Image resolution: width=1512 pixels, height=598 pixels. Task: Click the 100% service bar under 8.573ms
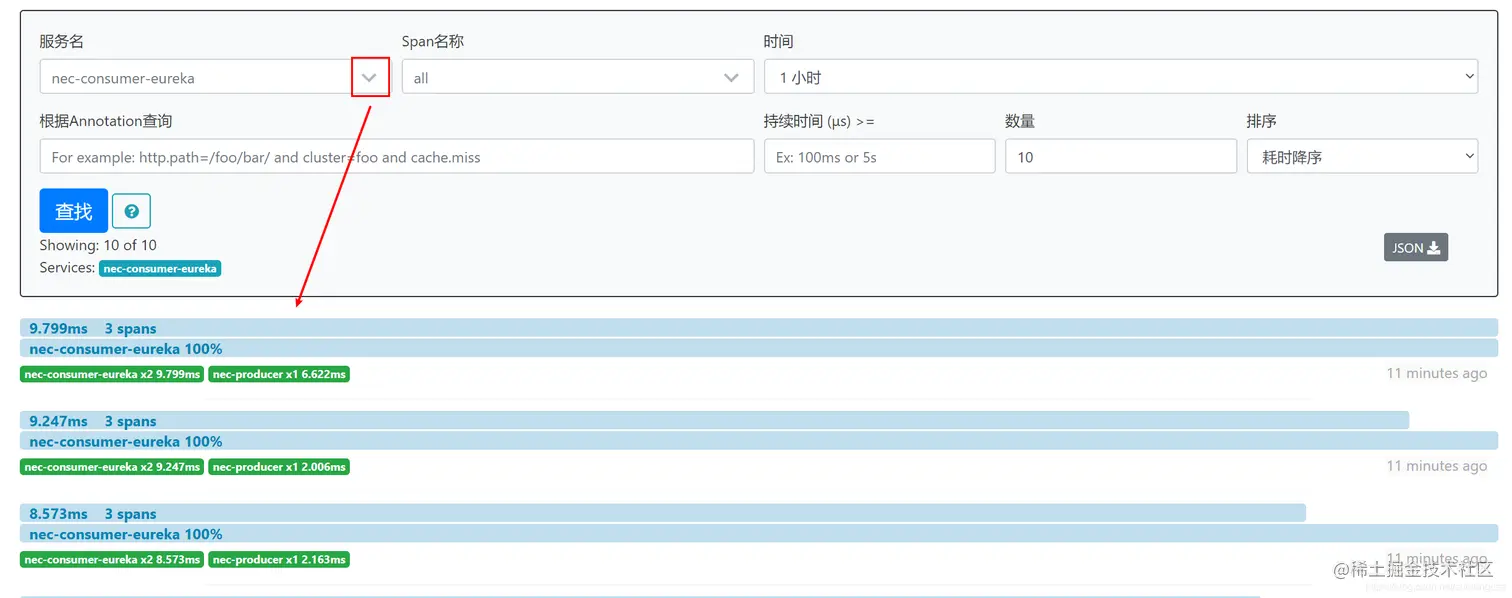pos(759,533)
